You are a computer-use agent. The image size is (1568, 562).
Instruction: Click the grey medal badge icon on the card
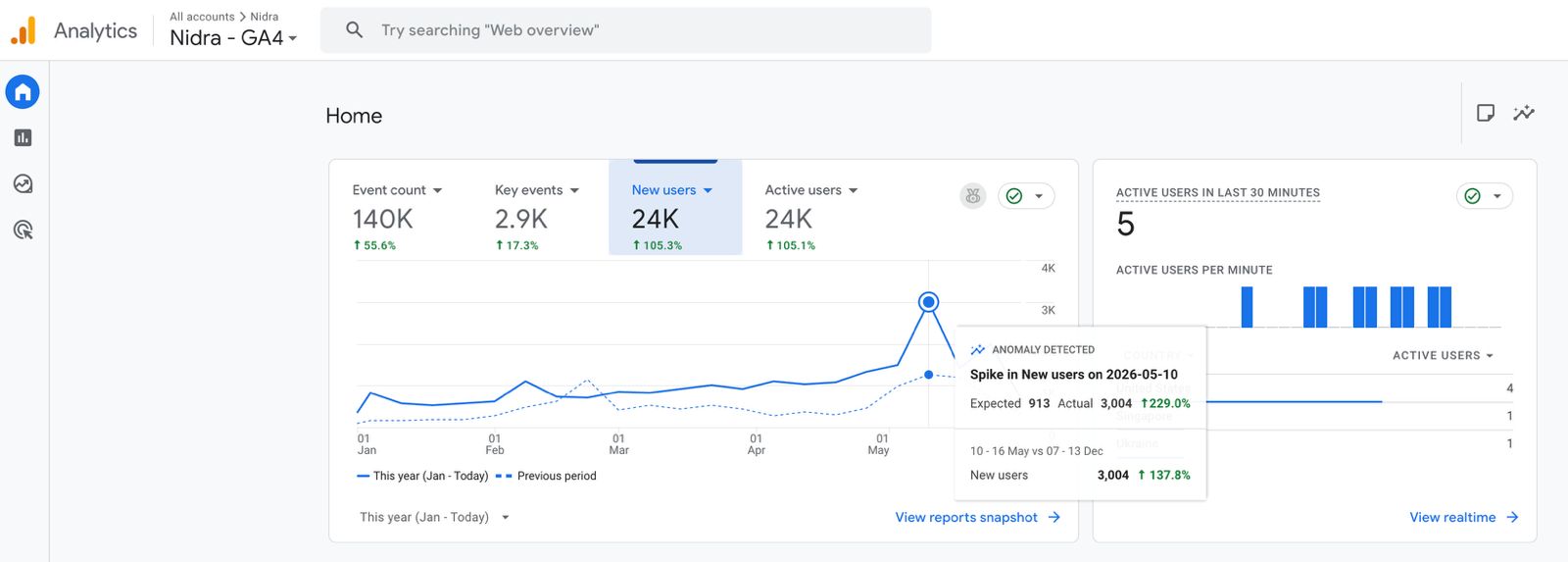coord(972,196)
